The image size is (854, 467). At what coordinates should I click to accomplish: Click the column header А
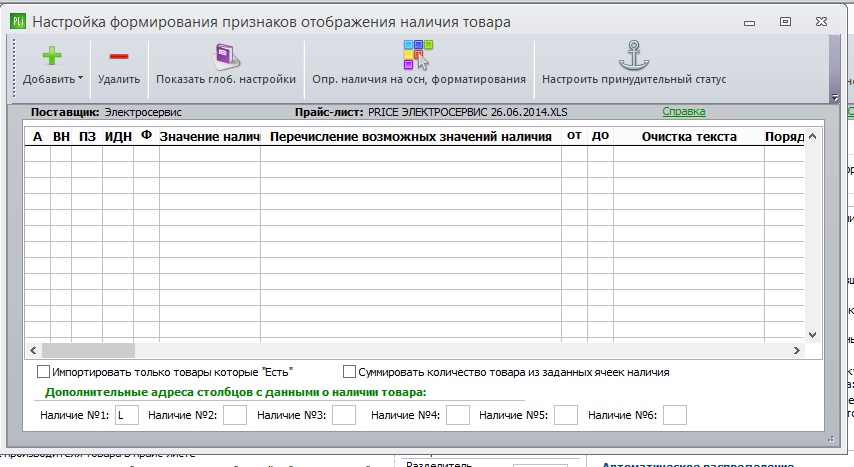pyautogui.click(x=37, y=136)
